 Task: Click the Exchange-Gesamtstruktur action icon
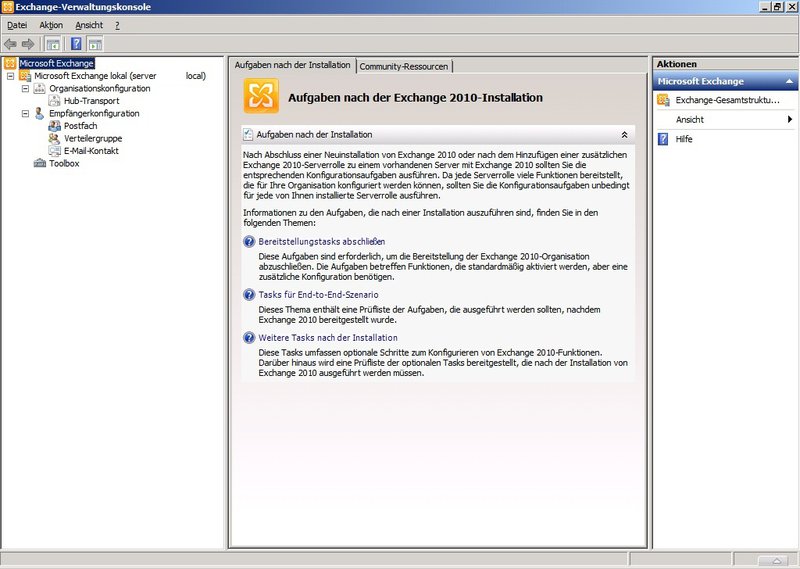[x=663, y=101]
